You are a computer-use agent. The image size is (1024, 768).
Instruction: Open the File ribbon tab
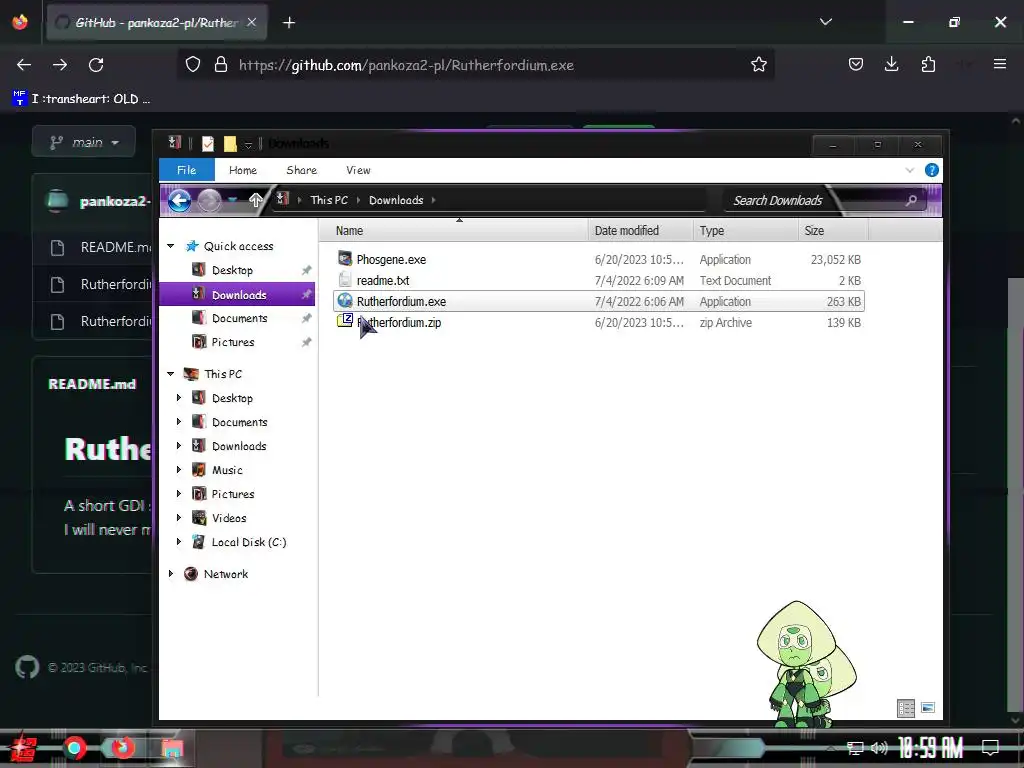point(187,170)
